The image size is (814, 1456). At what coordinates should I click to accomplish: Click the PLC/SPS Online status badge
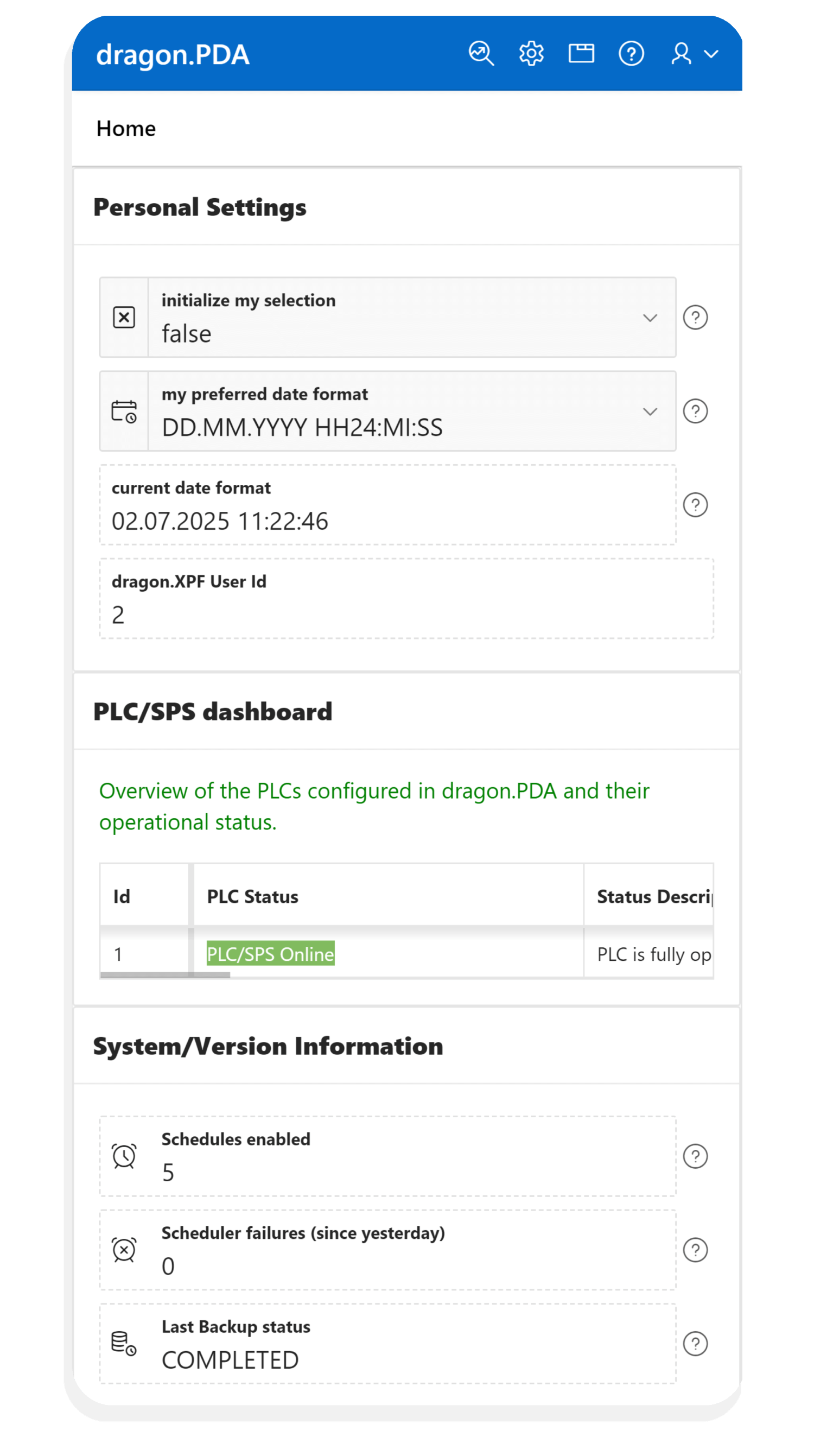tap(270, 953)
